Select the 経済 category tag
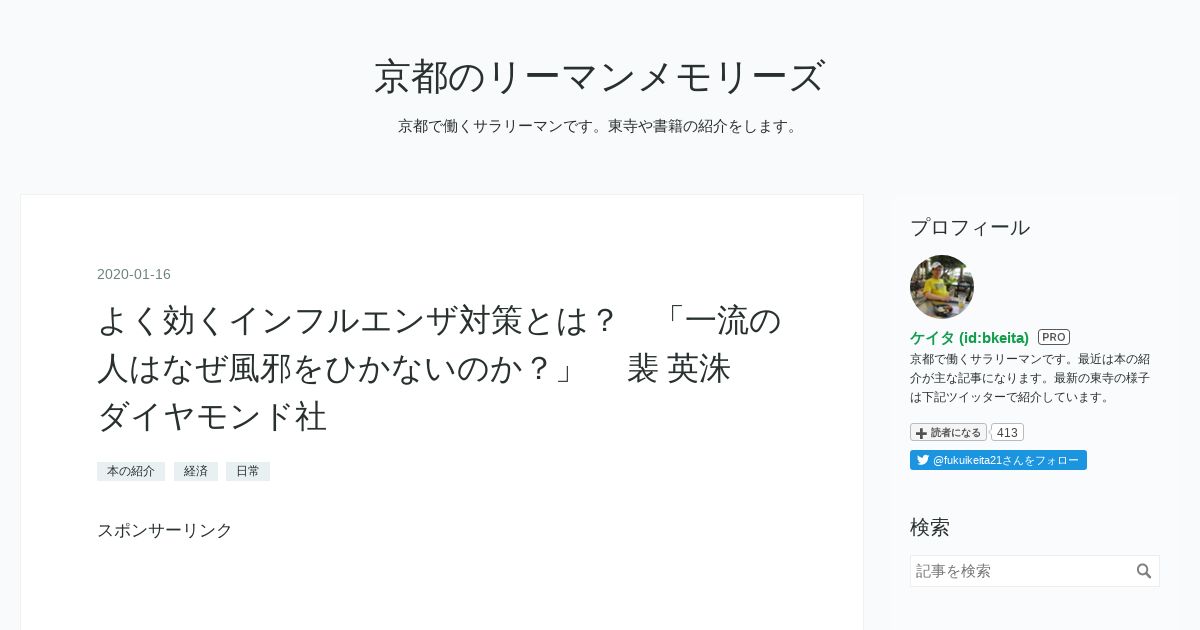This screenshot has height=630, width=1200. click(196, 471)
